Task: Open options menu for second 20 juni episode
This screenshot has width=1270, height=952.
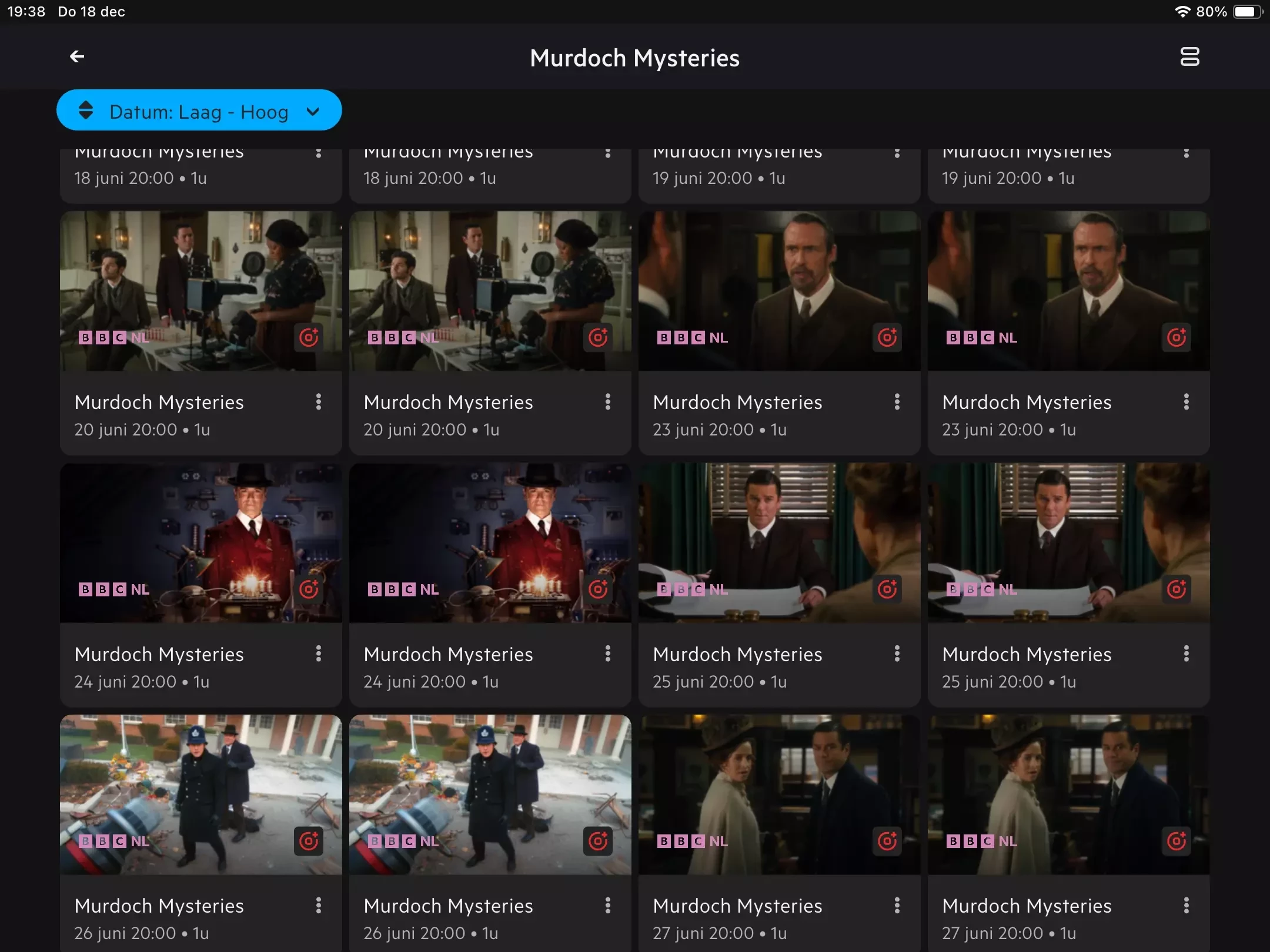Action: coord(607,402)
